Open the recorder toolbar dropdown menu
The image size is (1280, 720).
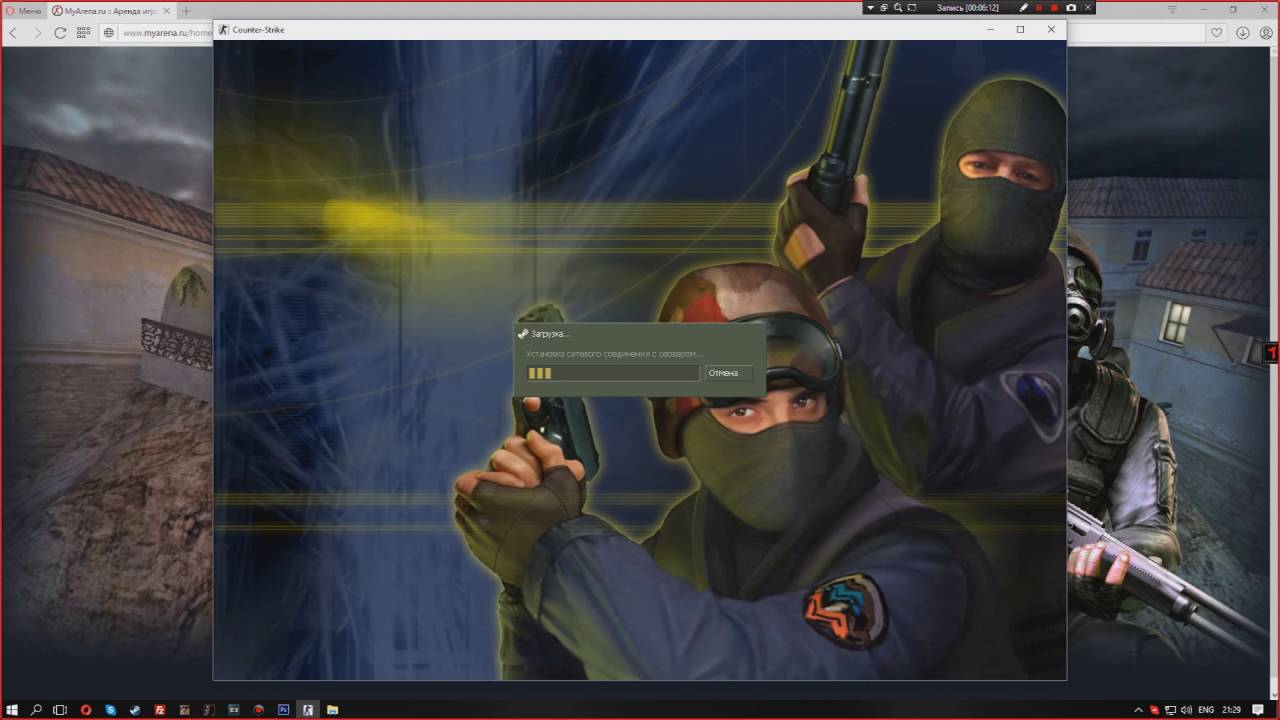pos(871,8)
